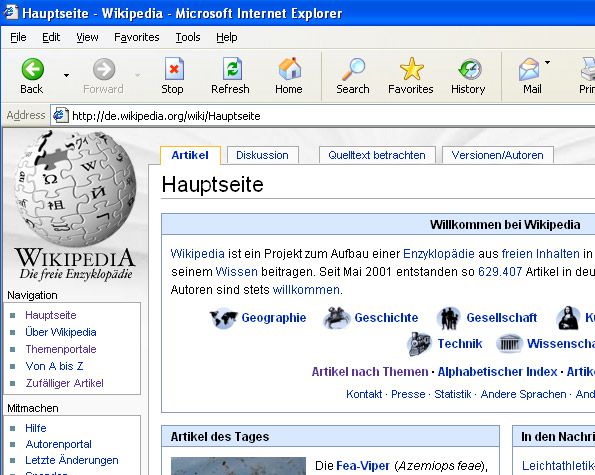Open the Geographie world map portal icon

pyautogui.click(x=223, y=318)
